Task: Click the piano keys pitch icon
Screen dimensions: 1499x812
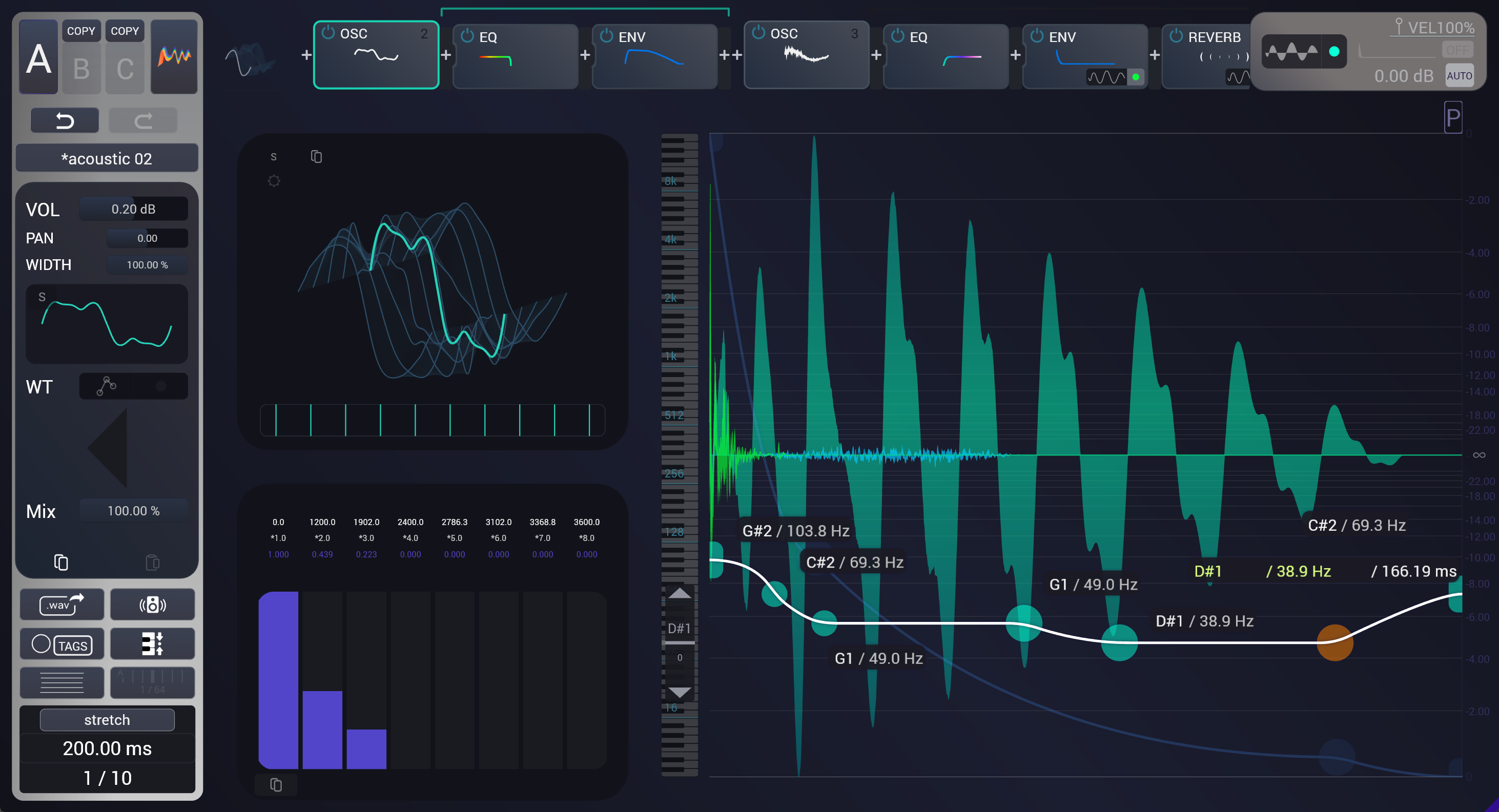Action: 152,644
